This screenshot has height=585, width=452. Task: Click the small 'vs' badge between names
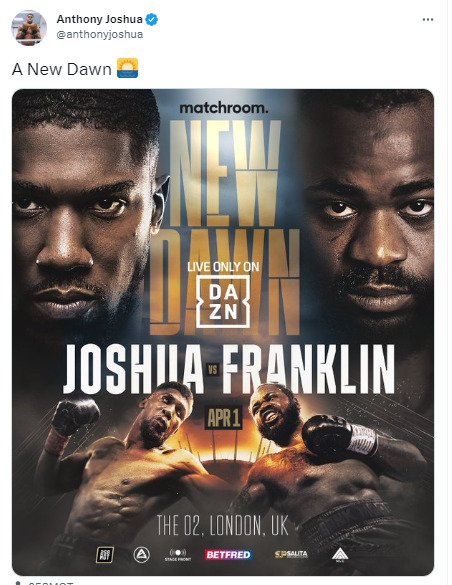click(213, 370)
